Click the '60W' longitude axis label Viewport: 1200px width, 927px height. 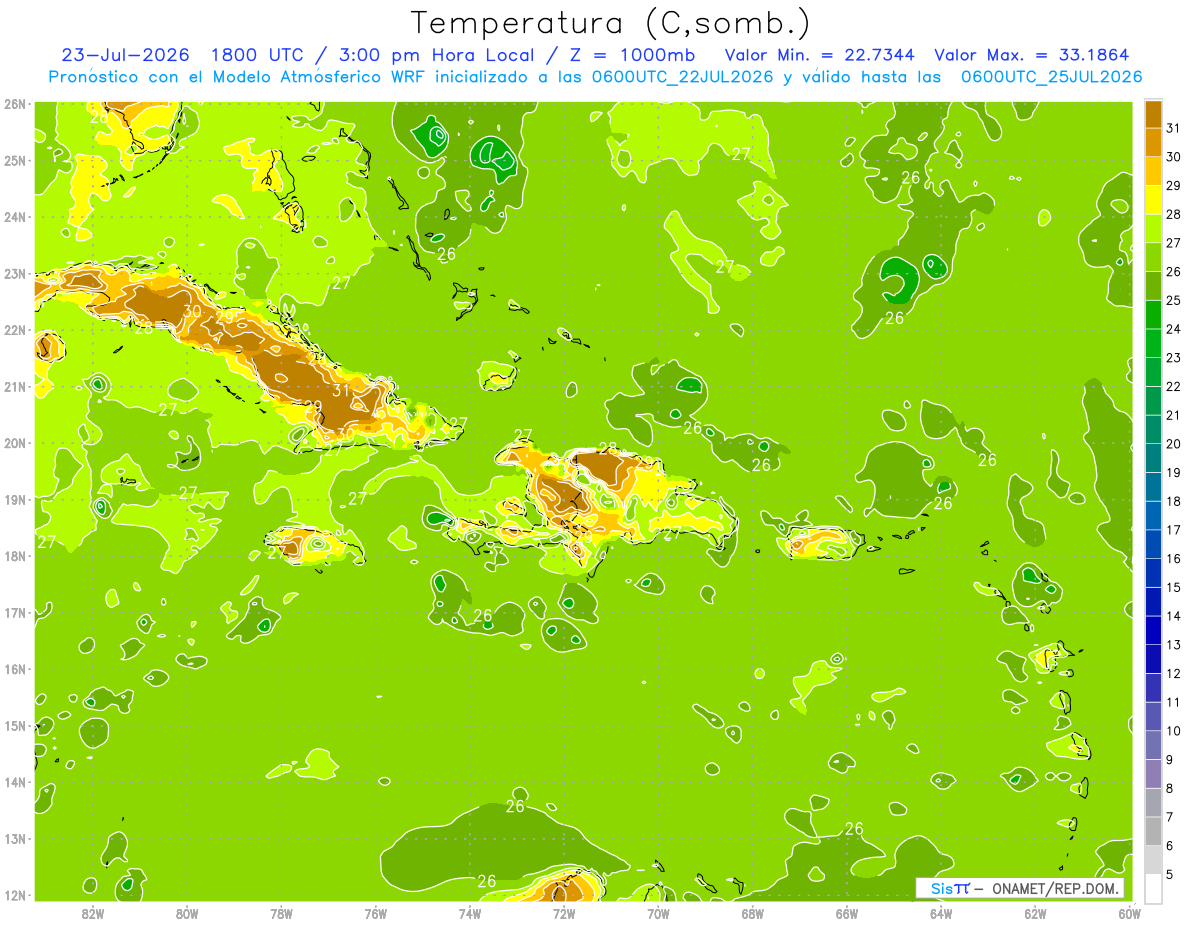[1129, 913]
